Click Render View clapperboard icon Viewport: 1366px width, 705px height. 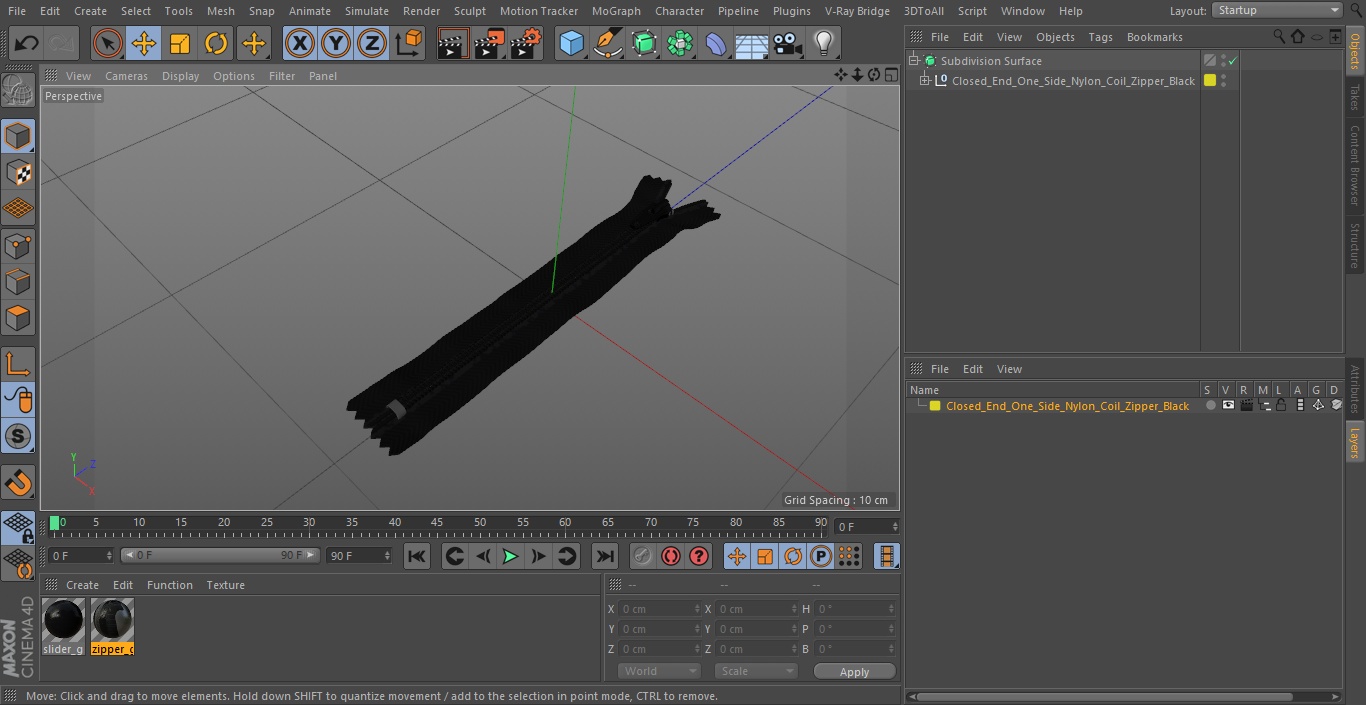pos(453,43)
